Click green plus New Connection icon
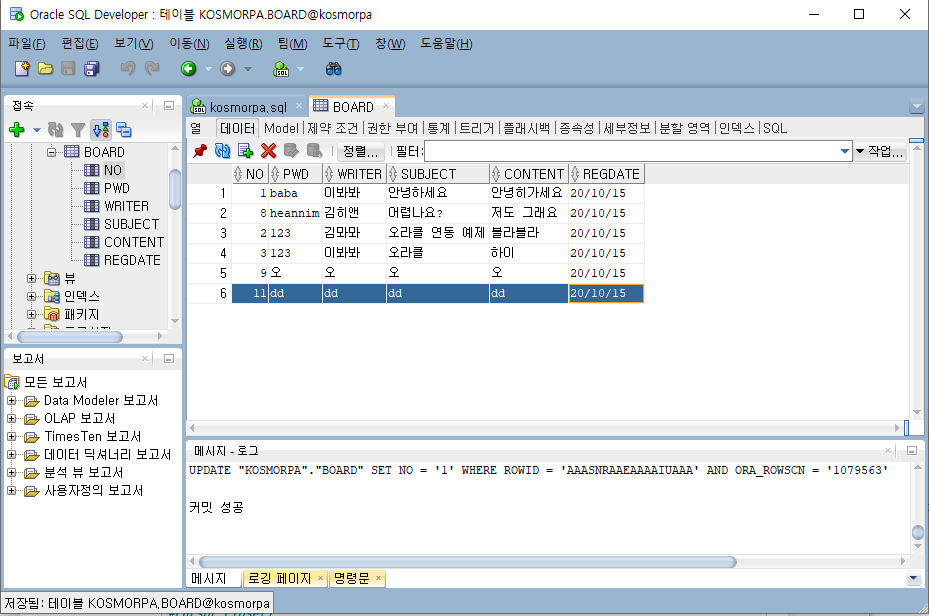Image resolution: width=929 pixels, height=616 pixels. 17,129
